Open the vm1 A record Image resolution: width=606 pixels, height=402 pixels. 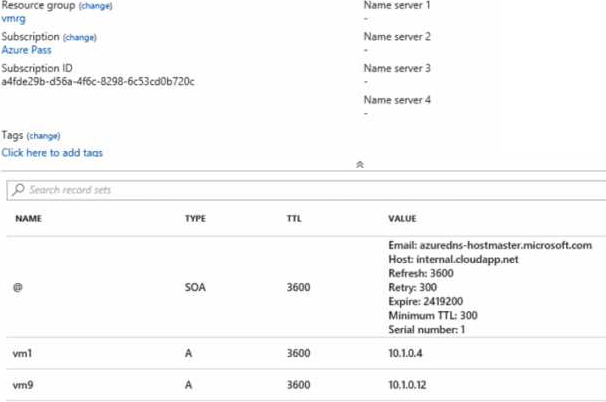click(22, 353)
